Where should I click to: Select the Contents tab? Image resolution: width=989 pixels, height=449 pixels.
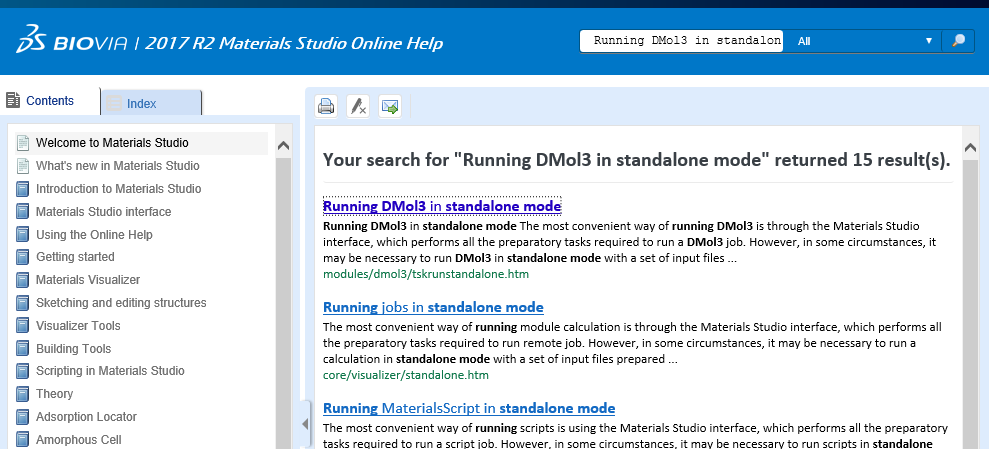point(49,101)
